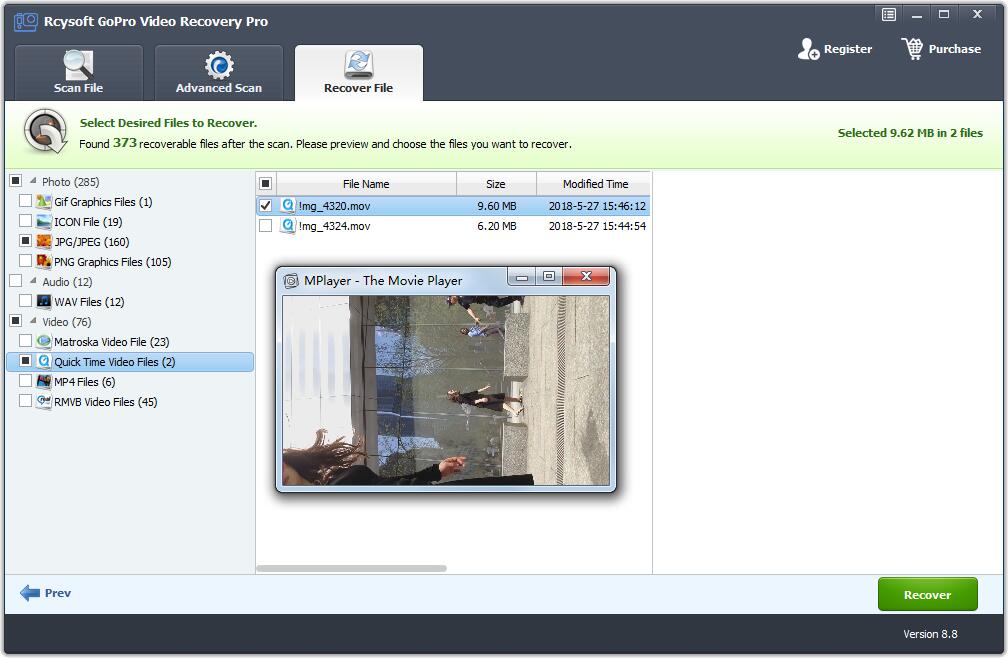Viewport: 1008px width, 658px height.
Task: Open the Advanced Scan tab
Action: pyautogui.click(x=219, y=72)
